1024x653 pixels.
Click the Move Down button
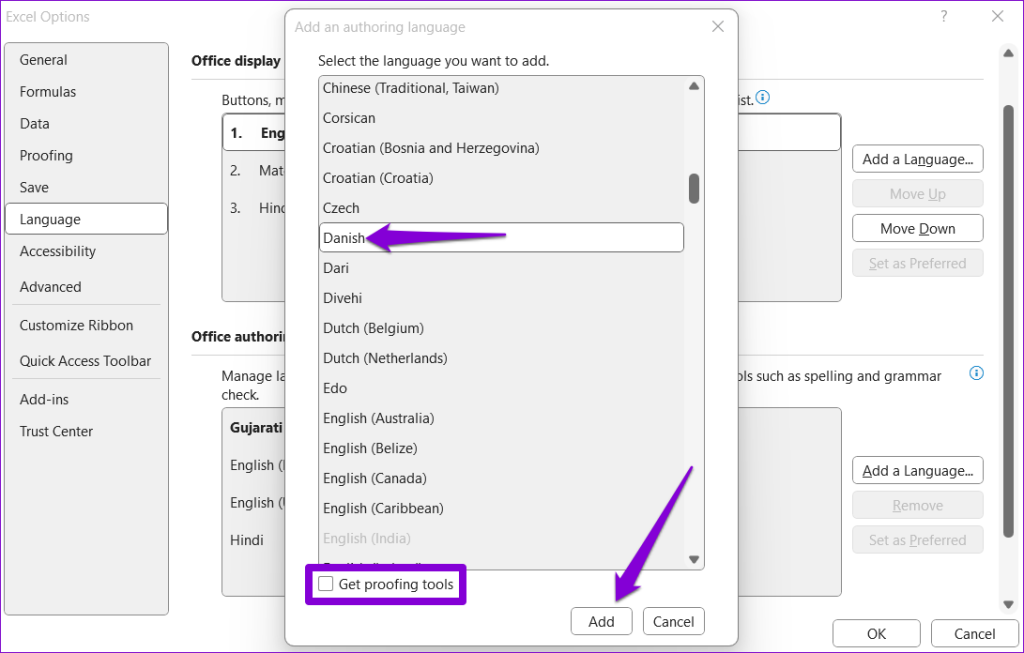pyautogui.click(x=918, y=229)
